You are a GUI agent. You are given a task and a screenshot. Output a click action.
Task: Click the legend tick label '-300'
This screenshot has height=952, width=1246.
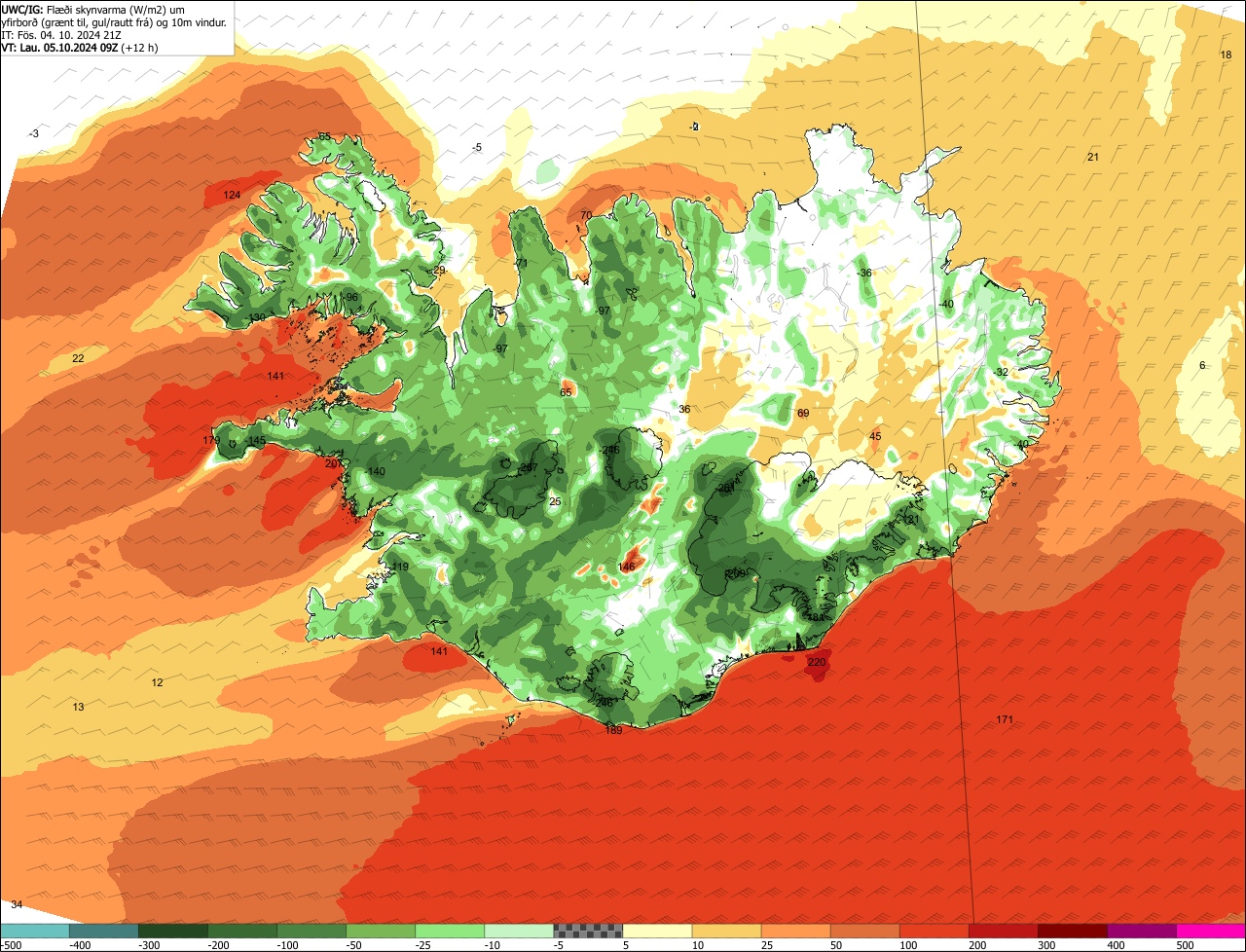[149, 944]
